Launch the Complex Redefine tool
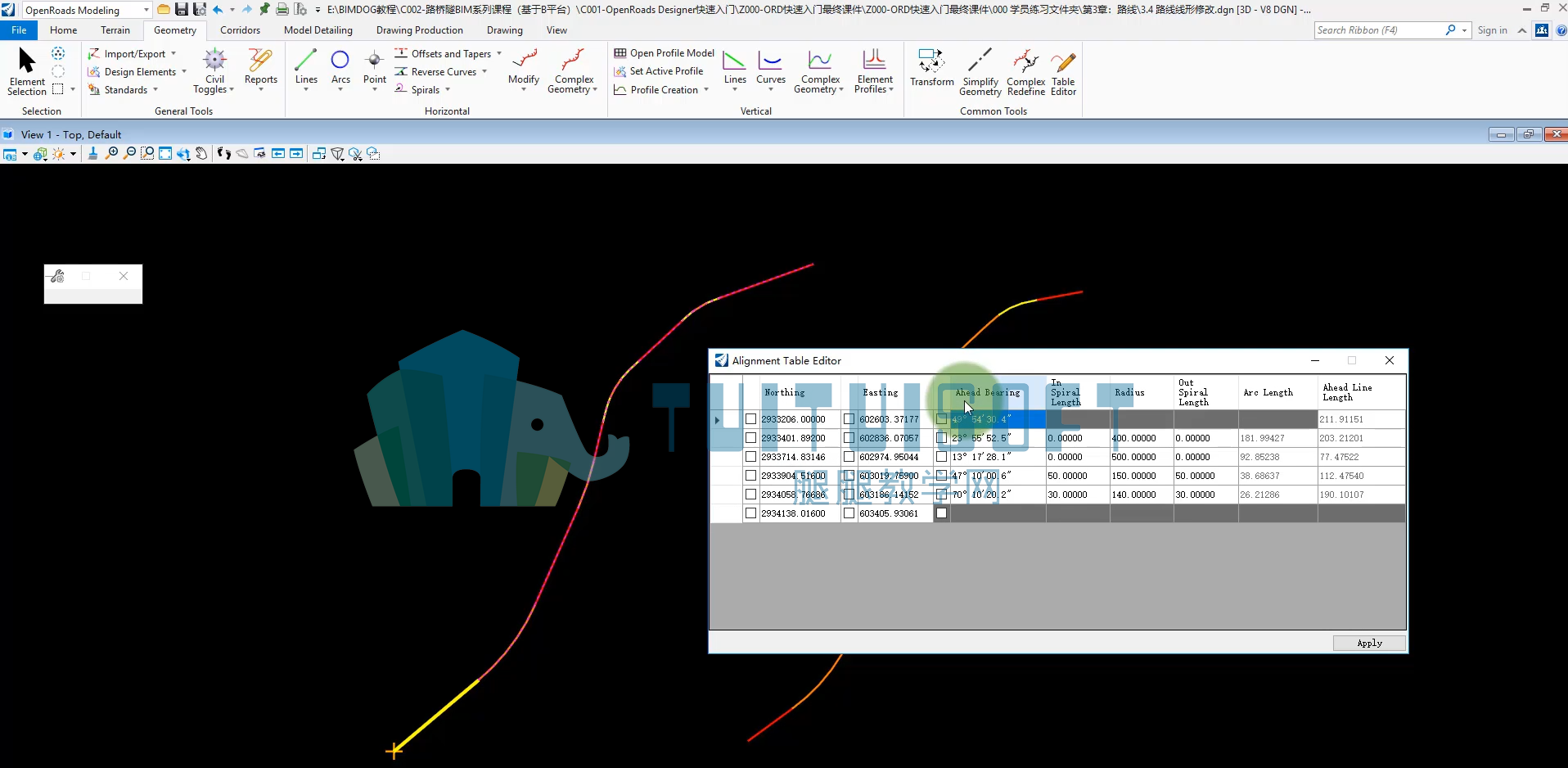Viewport: 1568px width, 768px height. (1026, 72)
